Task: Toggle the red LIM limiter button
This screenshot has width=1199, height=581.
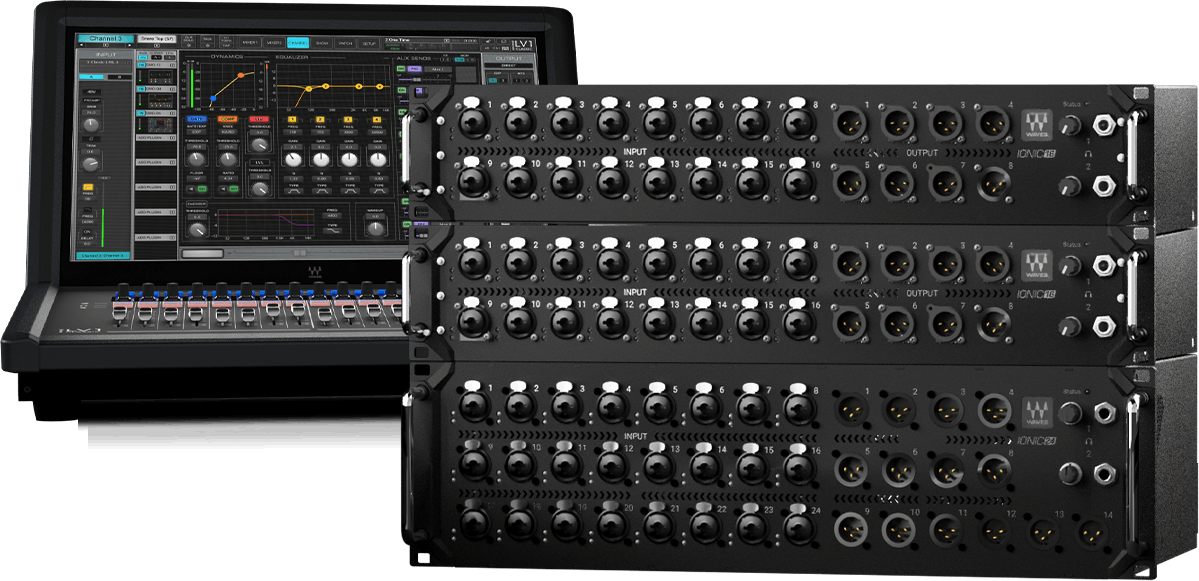Action: 259,118
